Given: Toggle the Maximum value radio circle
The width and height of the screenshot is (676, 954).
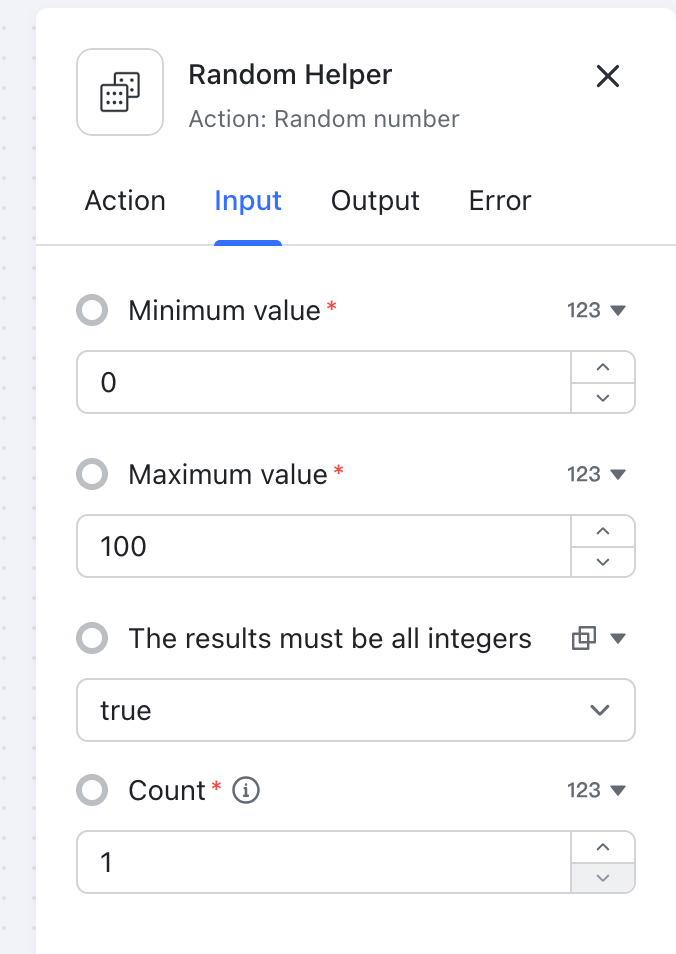Looking at the screenshot, I should point(92,474).
